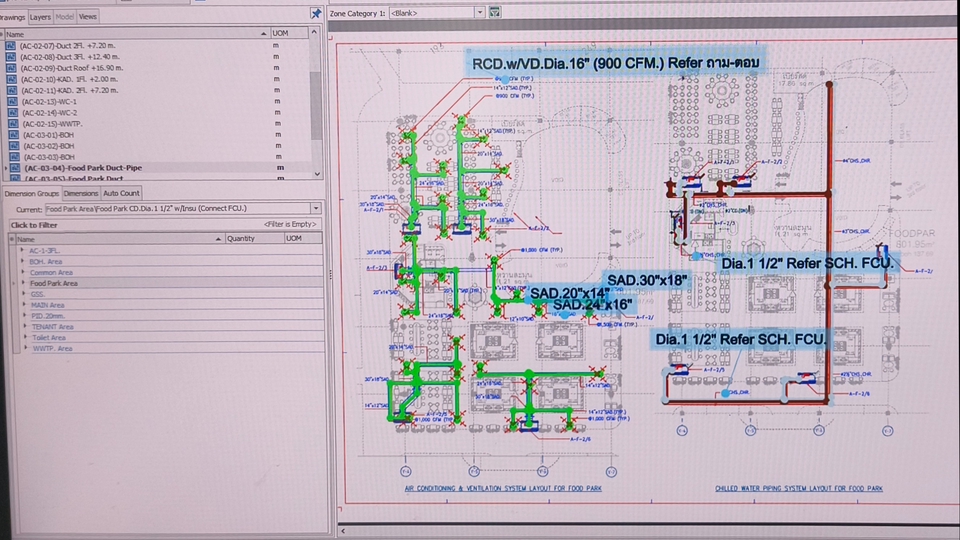This screenshot has width=960, height=540.
Task: Open the Dimensions tab
Action: click(81, 192)
